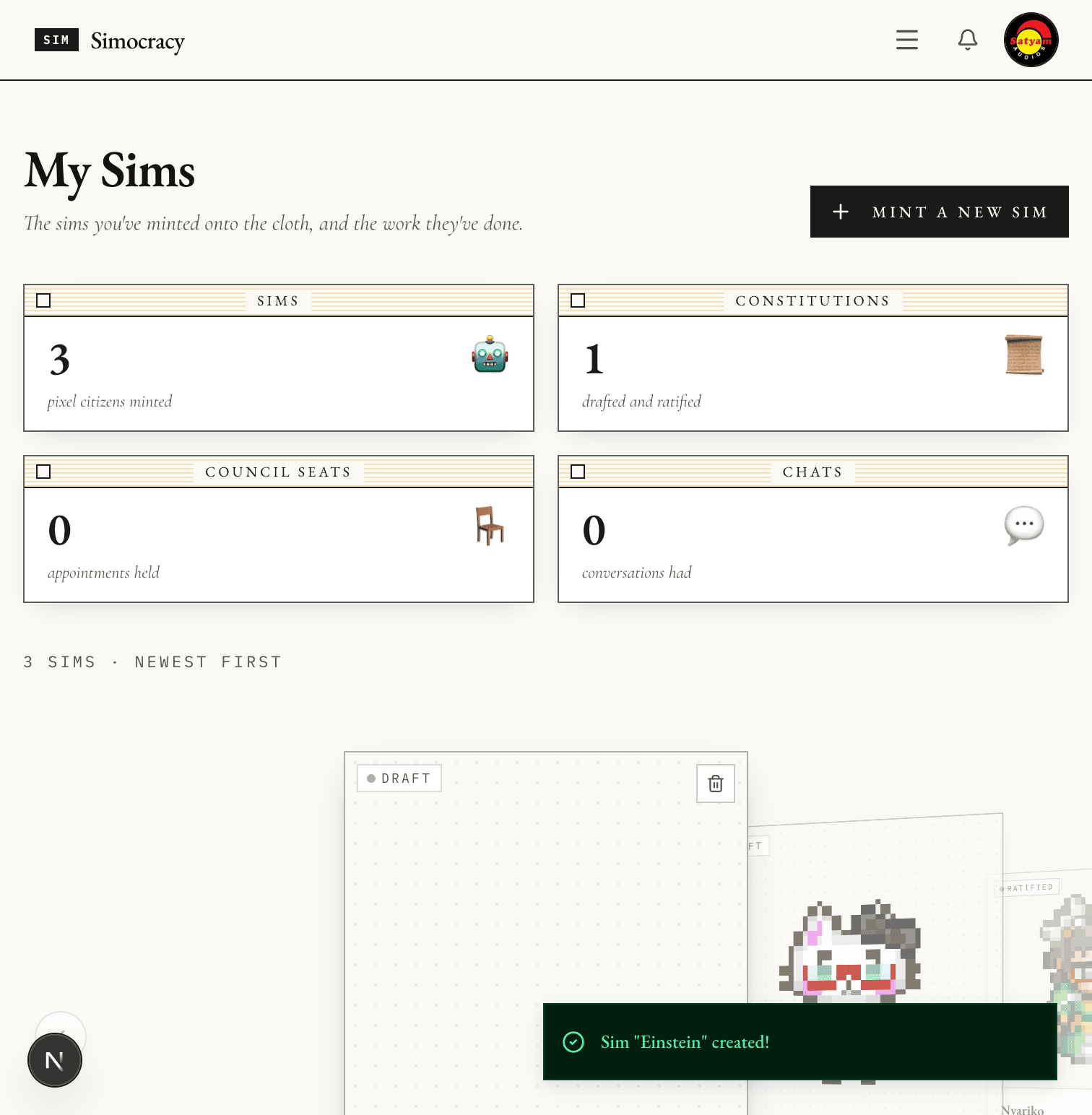1092x1115 pixels.
Task: Toggle the checkbox on Constitutions card
Action: 578,300
